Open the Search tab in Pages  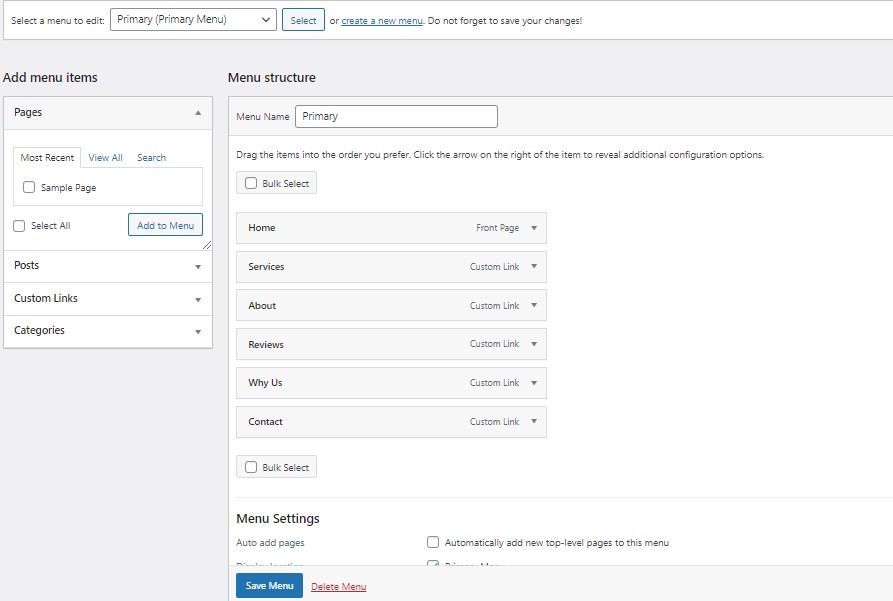tap(151, 158)
